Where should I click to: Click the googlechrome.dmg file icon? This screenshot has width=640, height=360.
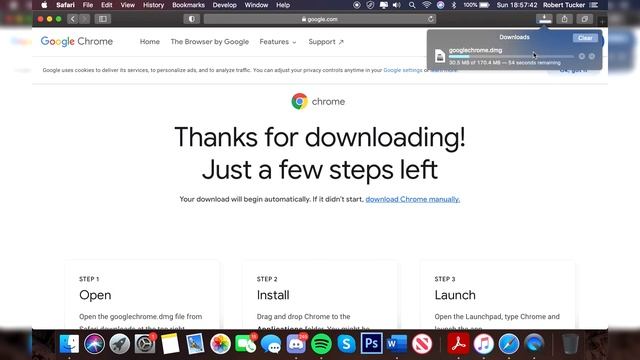[x=440, y=56]
